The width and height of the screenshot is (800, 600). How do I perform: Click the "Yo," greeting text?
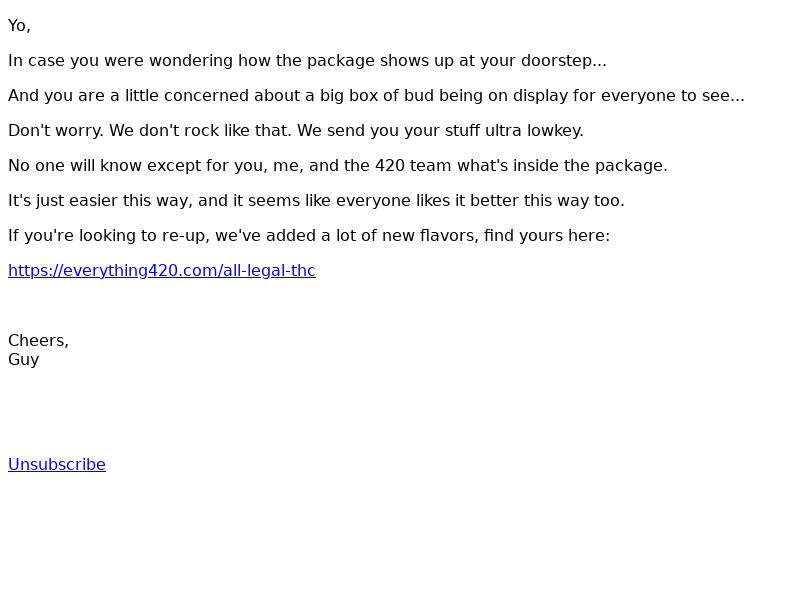point(19,26)
